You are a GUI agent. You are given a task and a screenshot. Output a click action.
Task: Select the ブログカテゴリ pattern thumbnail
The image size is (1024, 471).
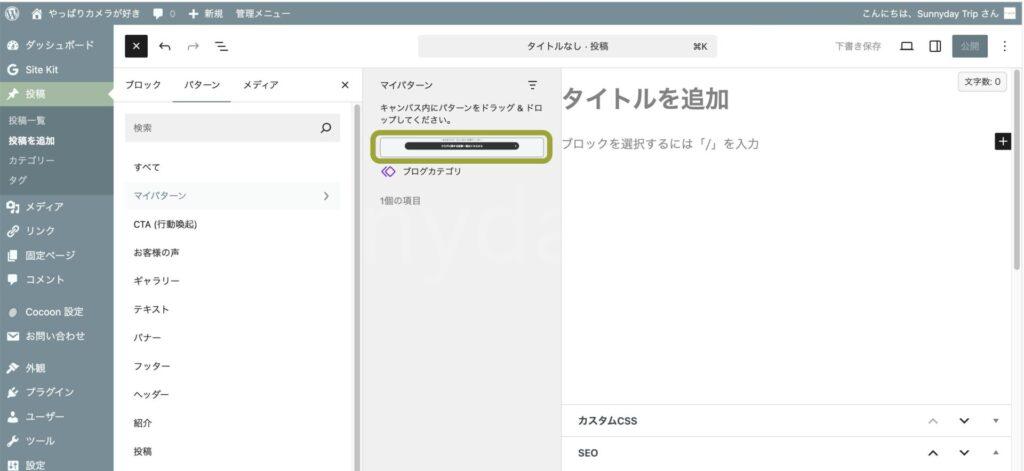[x=461, y=146]
